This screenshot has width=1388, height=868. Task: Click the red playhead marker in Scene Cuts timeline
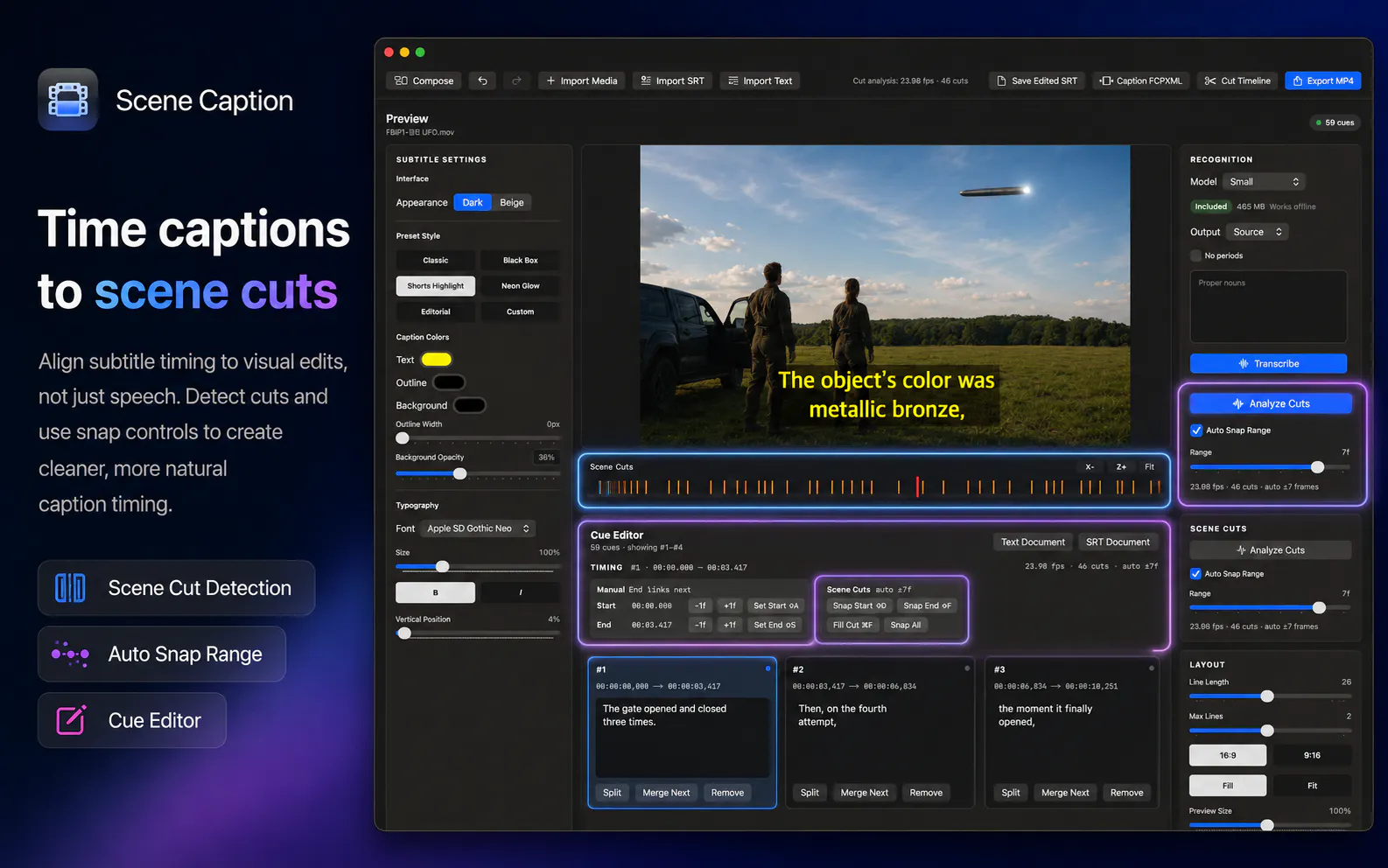[x=918, y=487]
